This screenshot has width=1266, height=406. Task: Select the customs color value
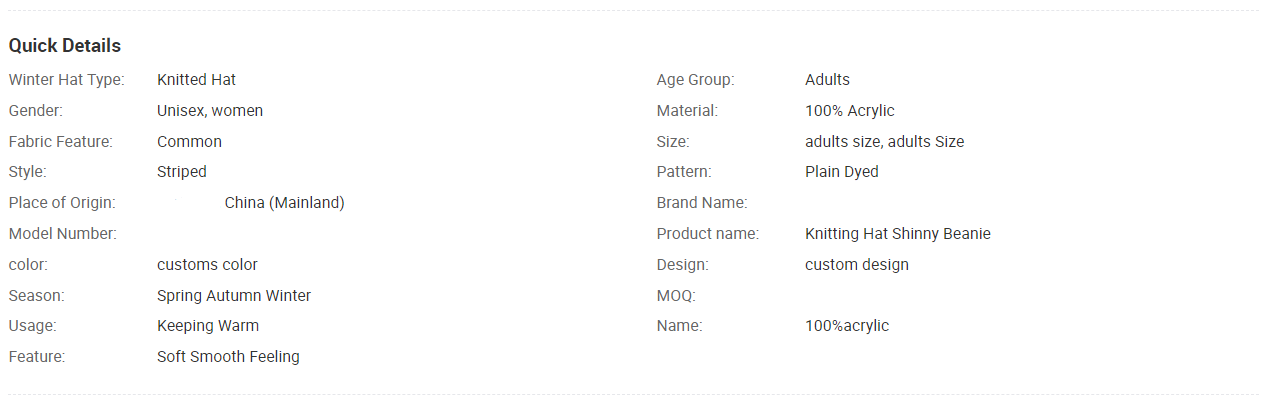pos(207,265)
